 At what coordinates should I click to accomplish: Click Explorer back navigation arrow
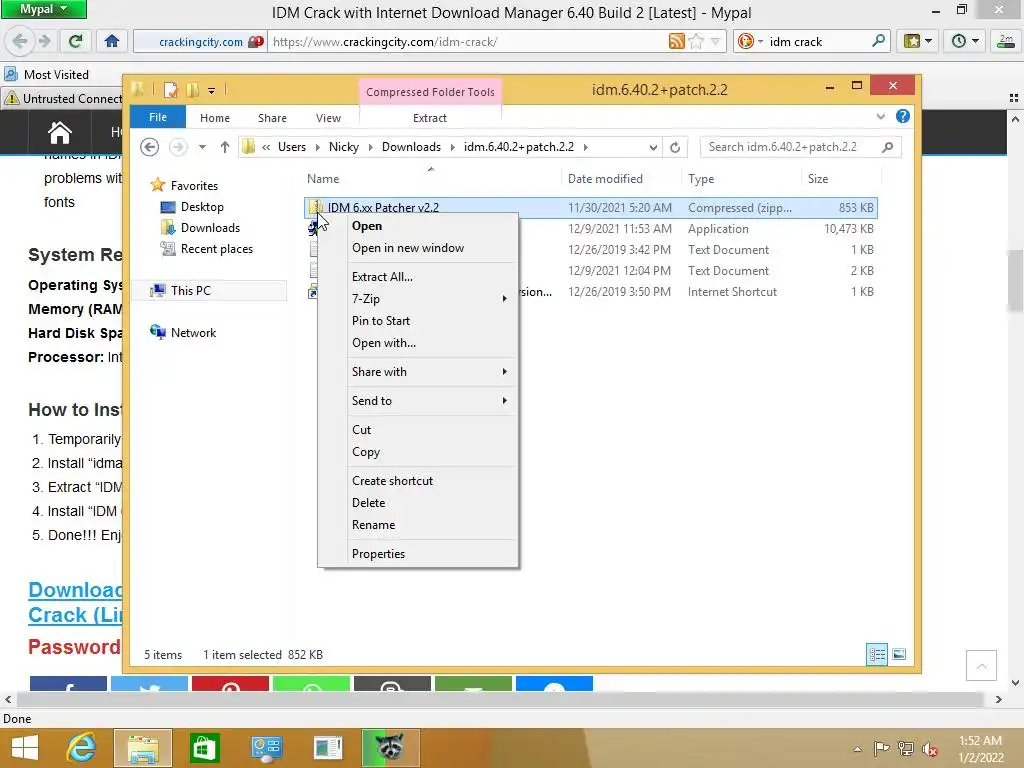(x=150, y=147)
